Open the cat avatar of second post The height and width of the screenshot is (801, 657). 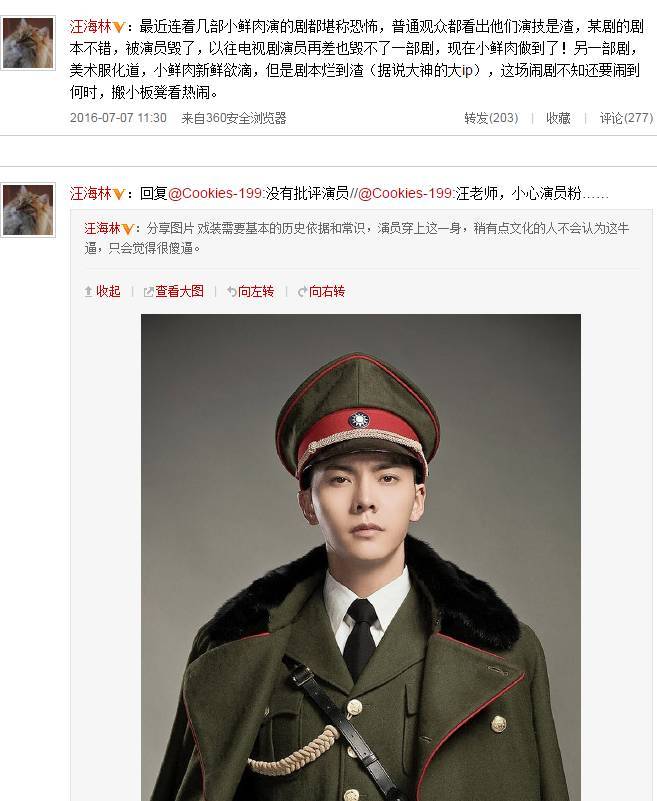coord(28,210)
